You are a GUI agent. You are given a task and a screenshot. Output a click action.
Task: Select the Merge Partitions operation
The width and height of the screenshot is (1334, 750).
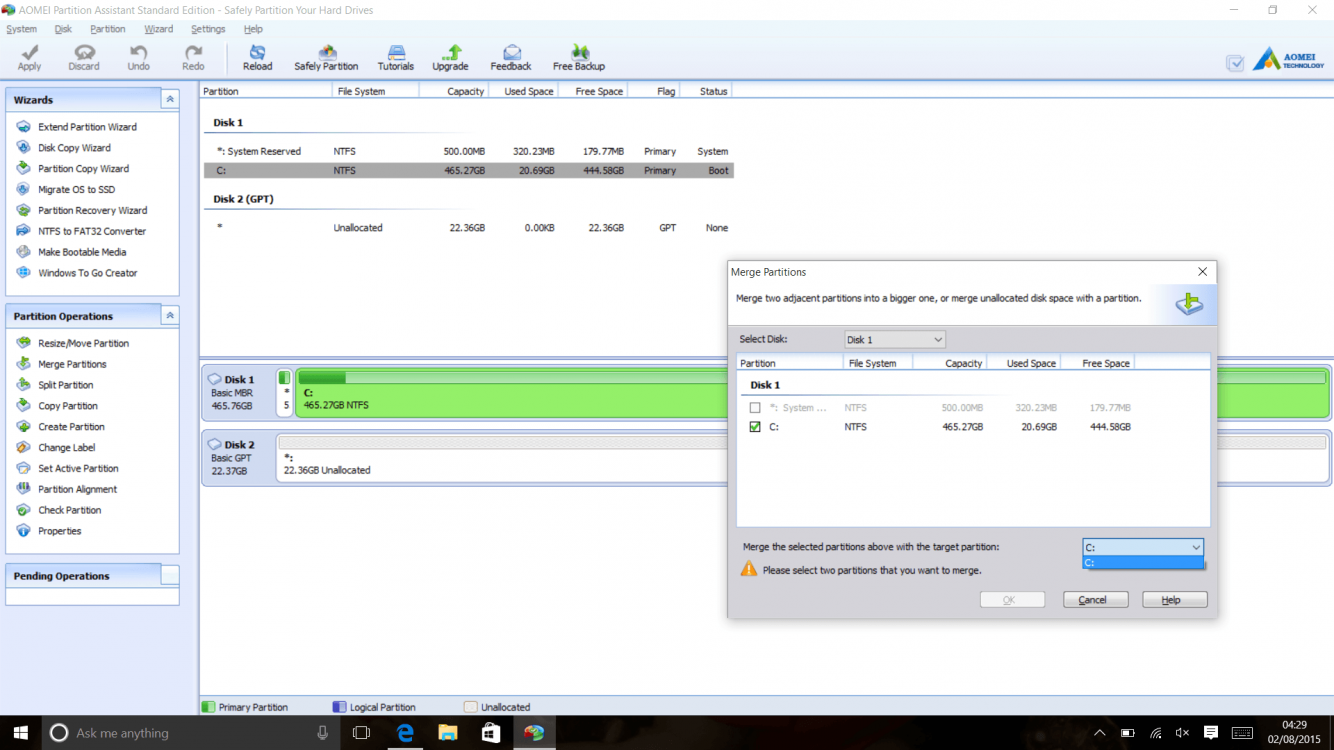(62, 364)
